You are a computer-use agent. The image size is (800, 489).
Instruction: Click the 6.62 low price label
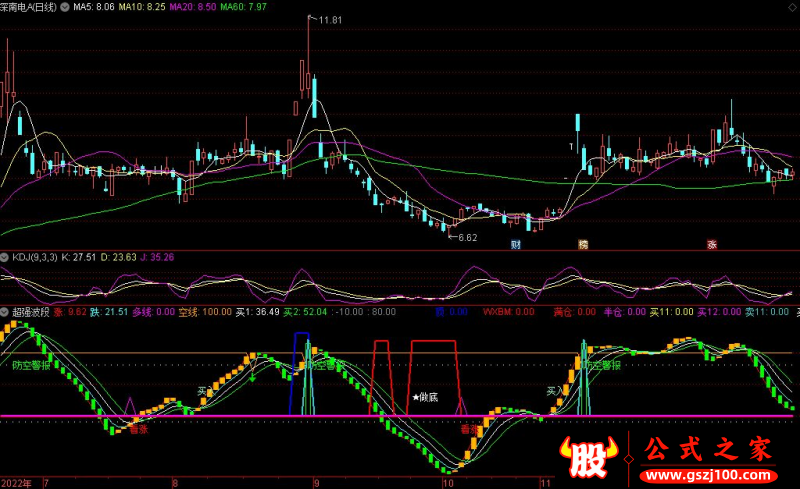(467, 237)
